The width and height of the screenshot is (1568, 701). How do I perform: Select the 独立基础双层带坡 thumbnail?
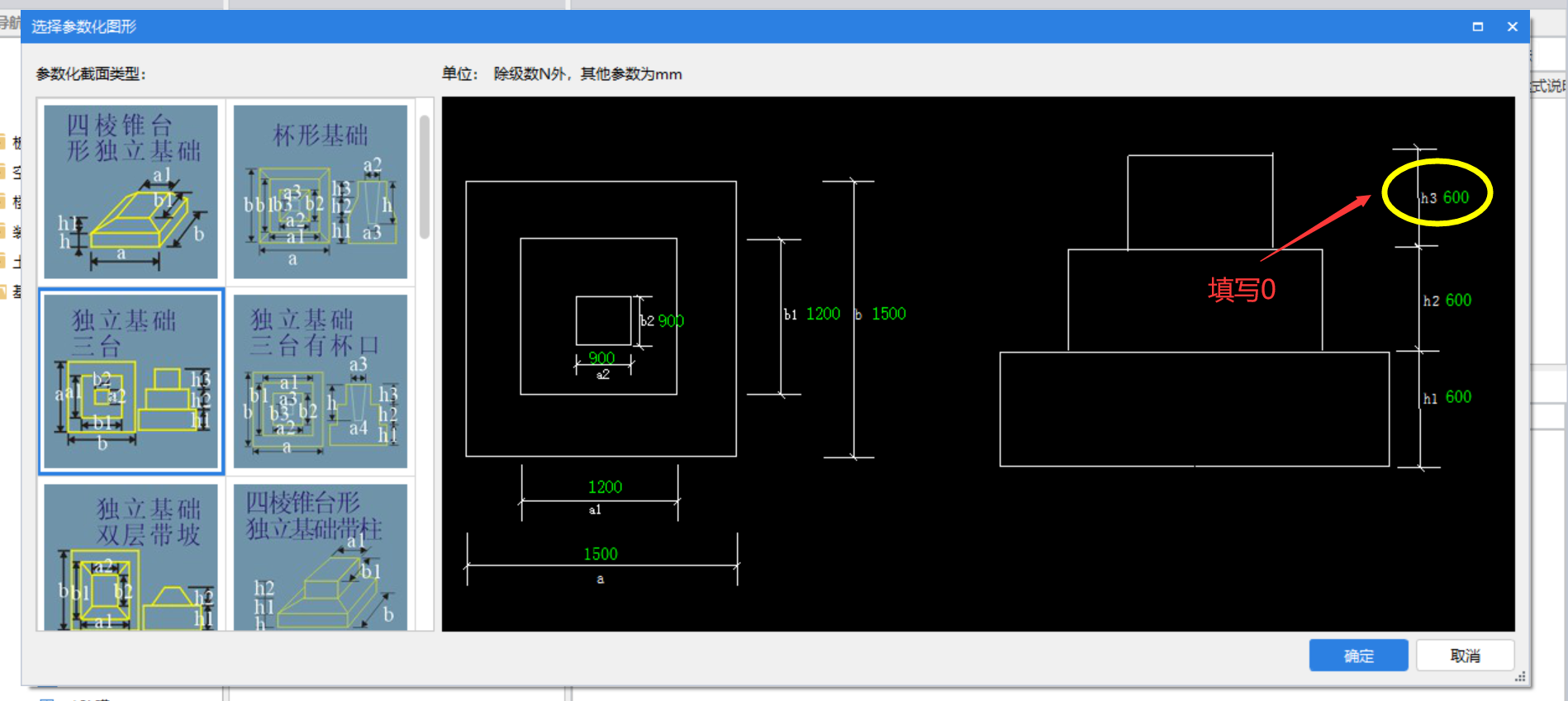tap(131, 557)
